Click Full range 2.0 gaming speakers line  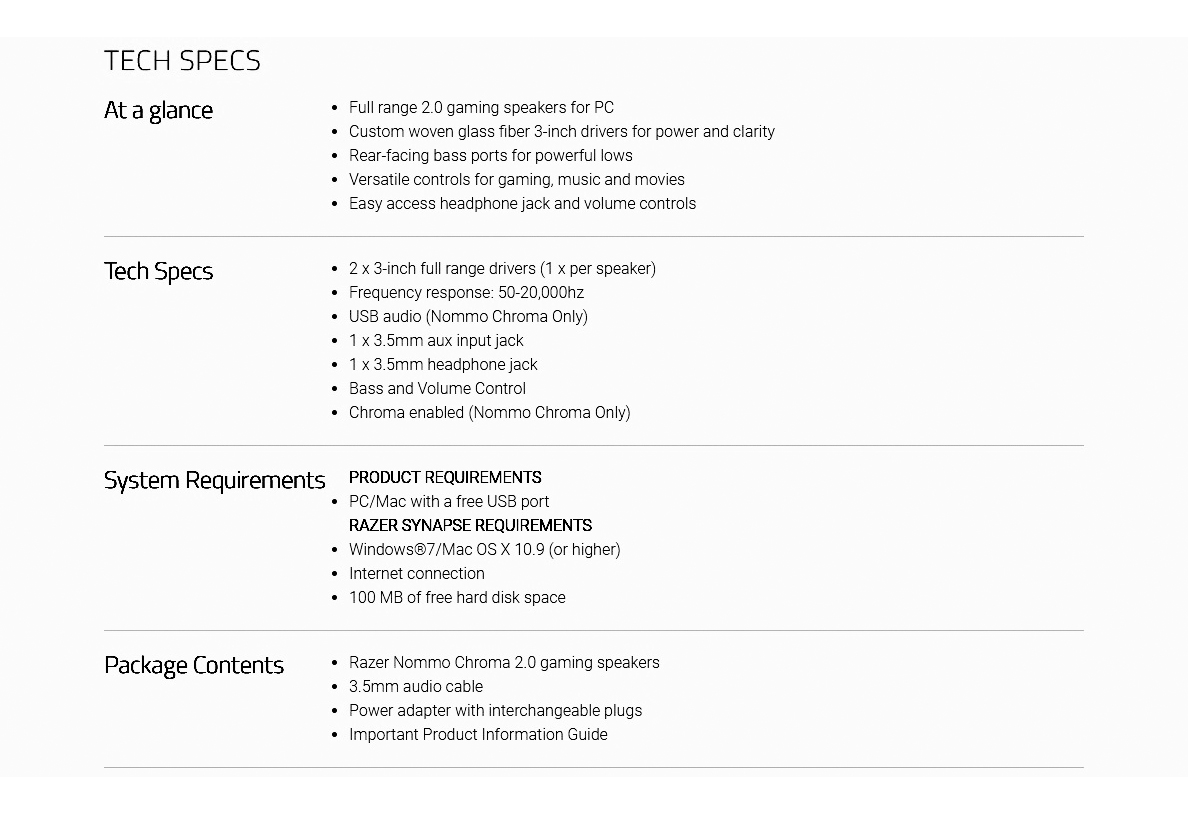tap(481, 108)
